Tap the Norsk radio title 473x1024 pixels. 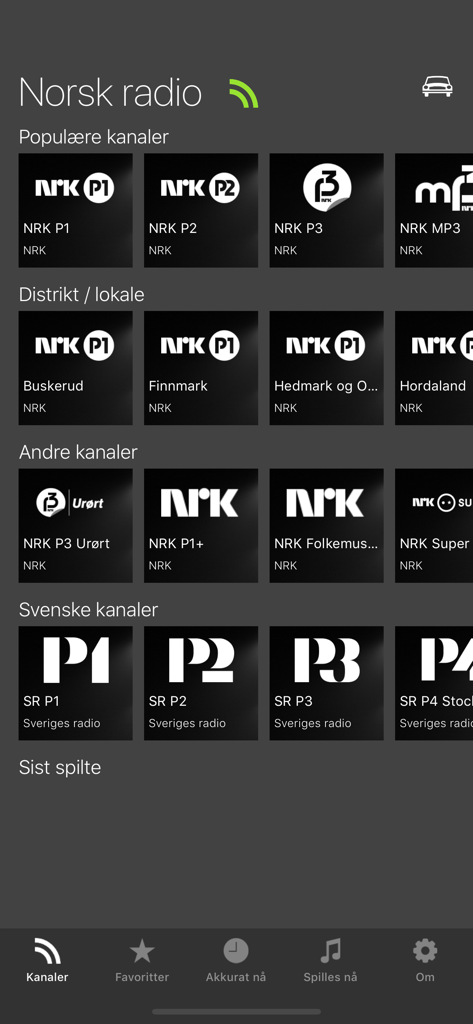pyautogui.click(x=110, y=93)
